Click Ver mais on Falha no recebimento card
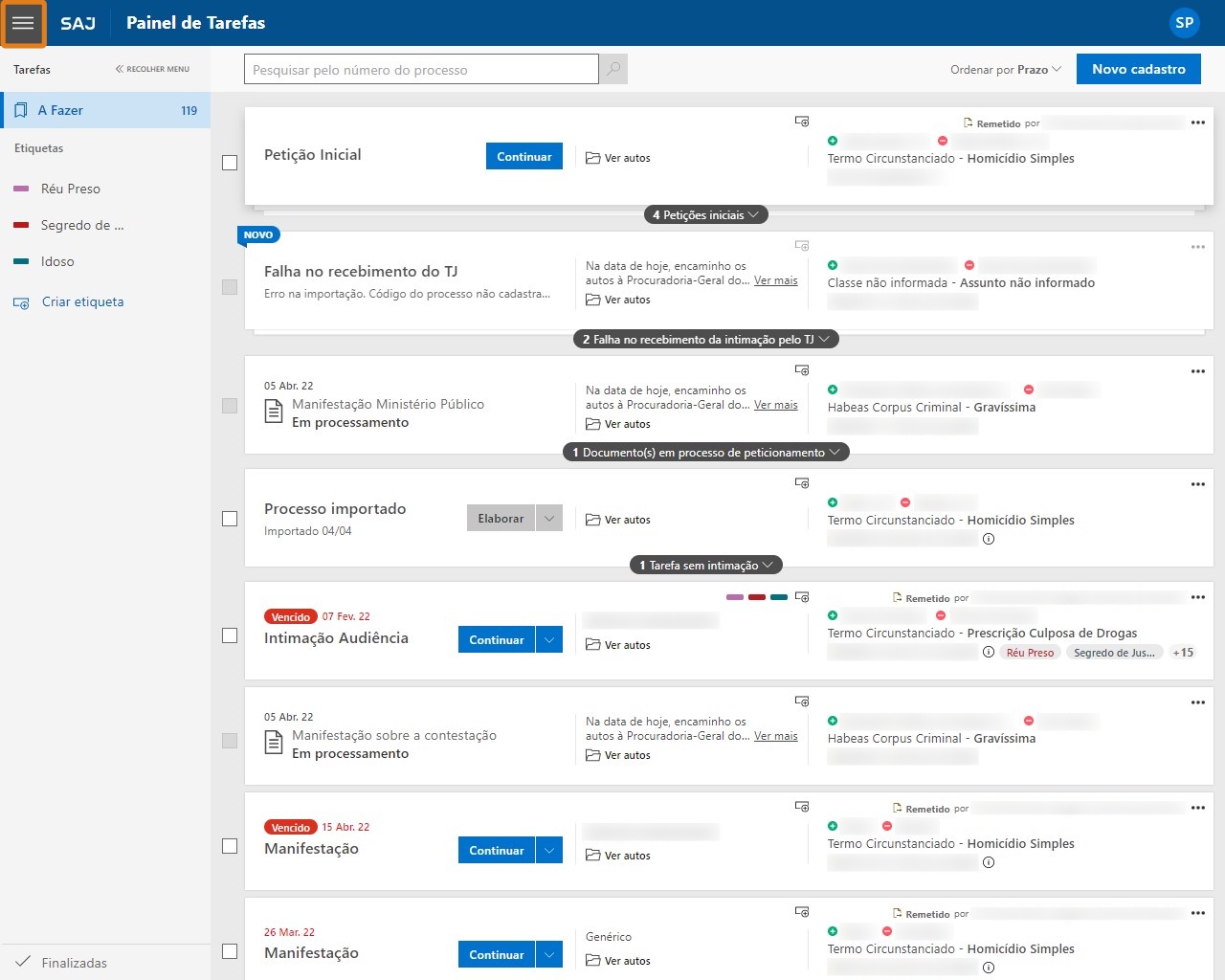The width and height of the screenshot is (1225, 980). click(775, 280)
